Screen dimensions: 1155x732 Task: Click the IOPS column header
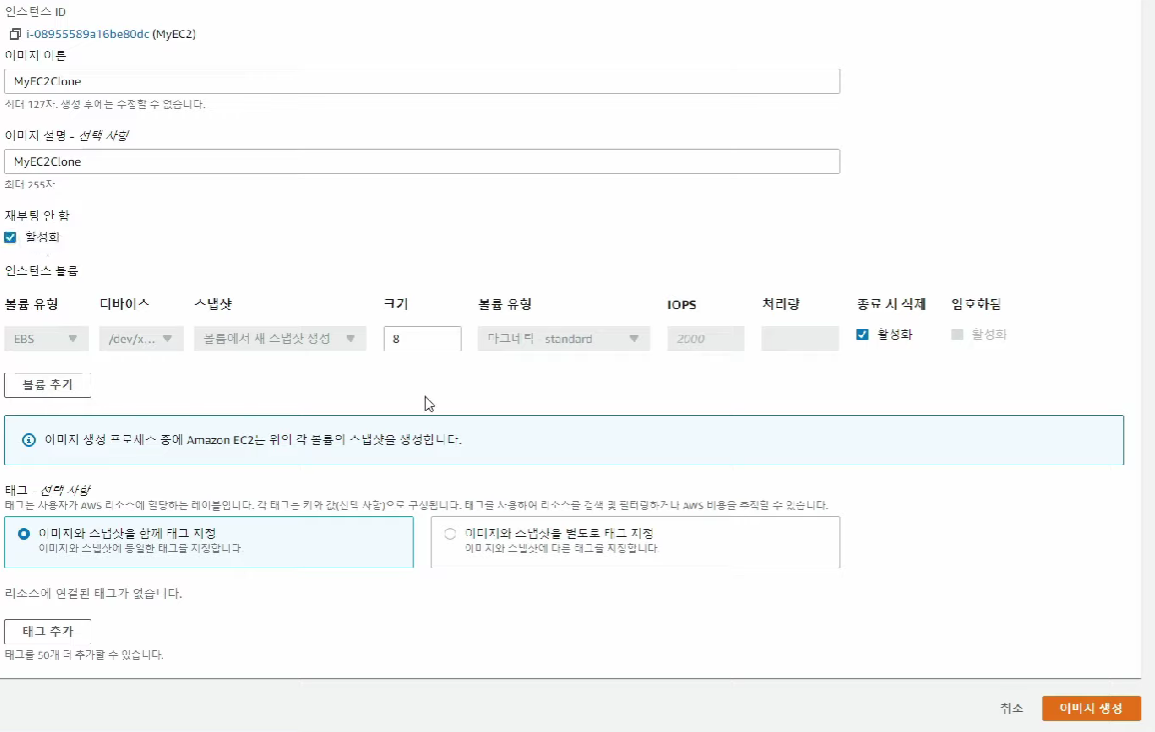[x=682, y=304]
